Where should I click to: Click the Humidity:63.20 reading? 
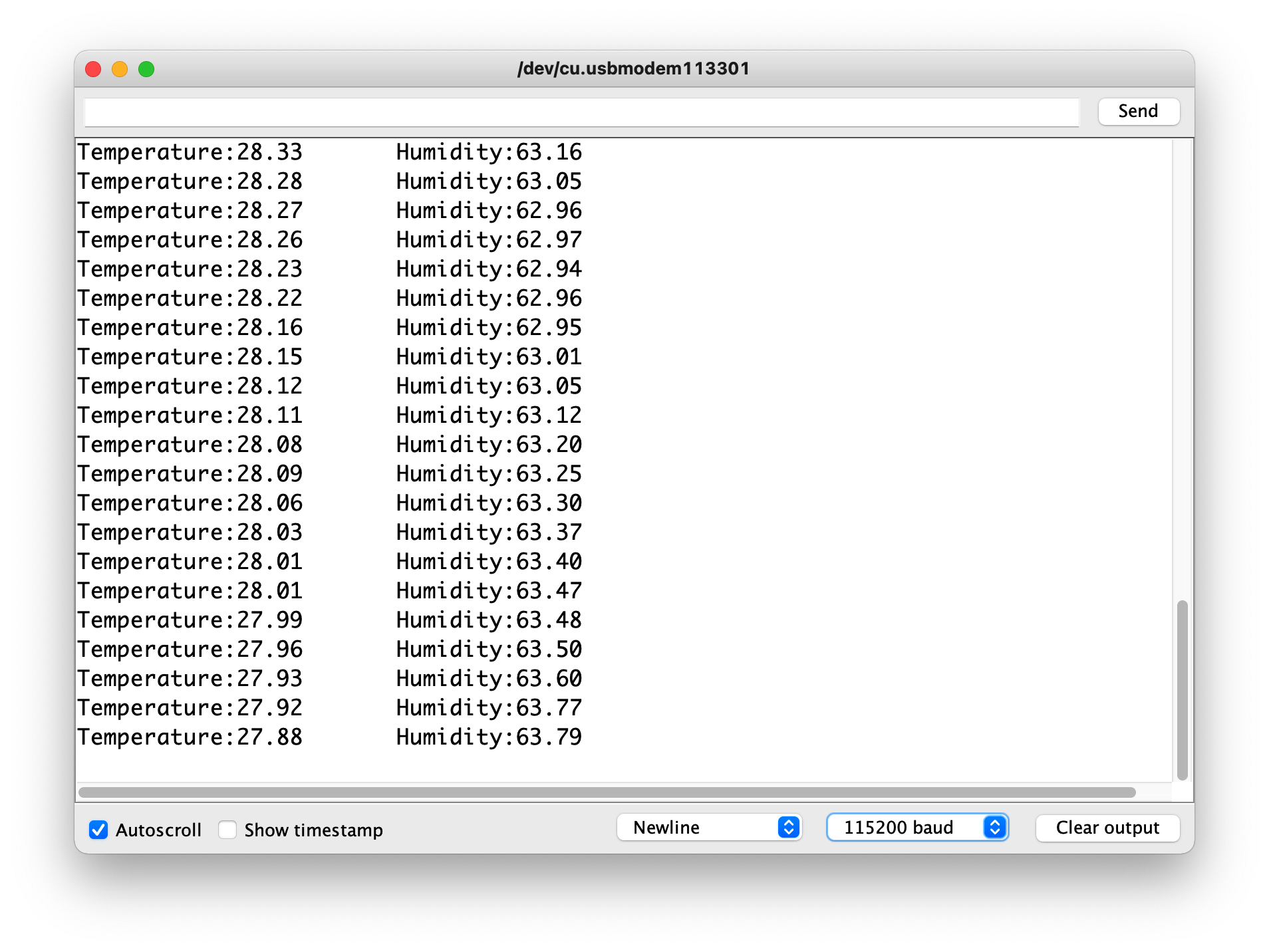click(489, 445)
